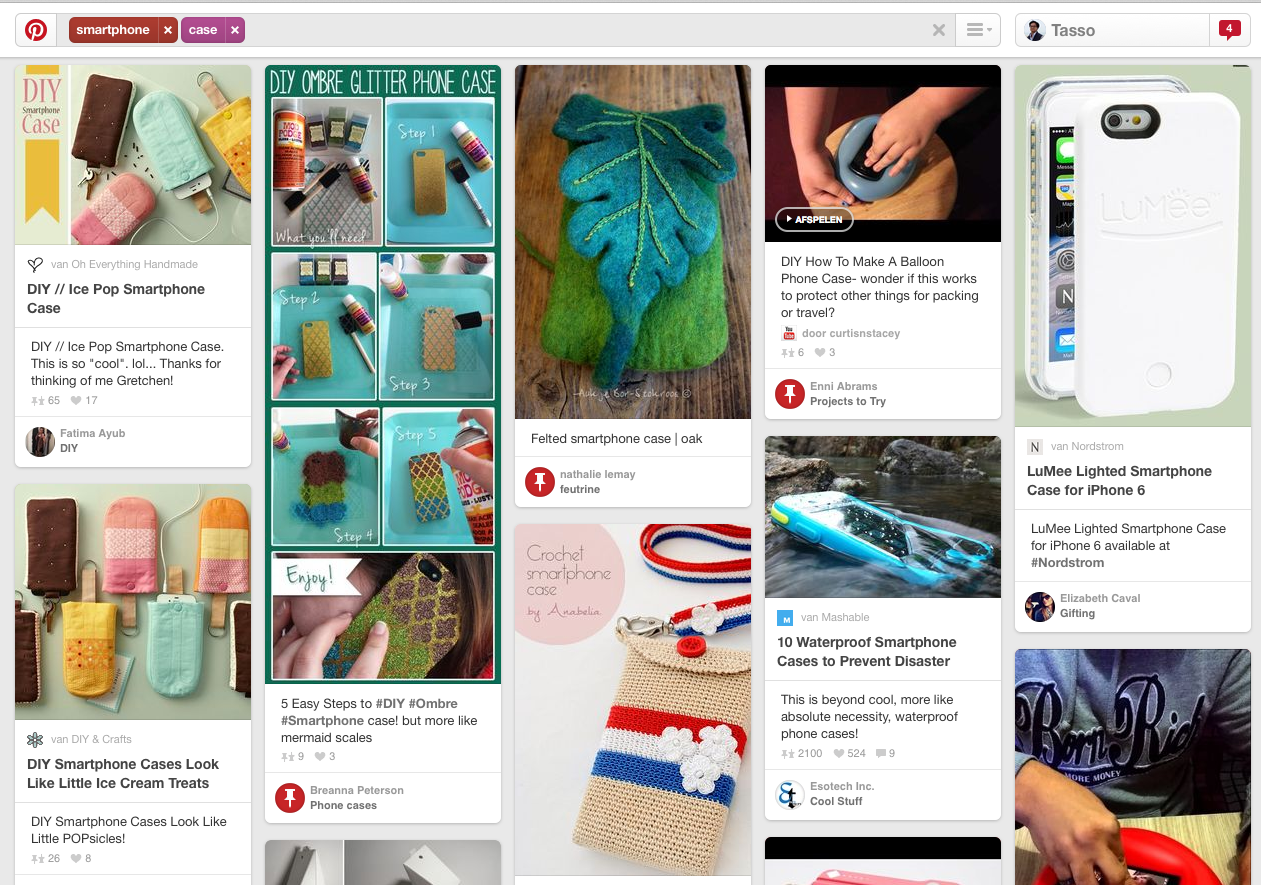Play the balloon phone case video
This screenshot has width=1261, height=885.
(x=814, y=220)
